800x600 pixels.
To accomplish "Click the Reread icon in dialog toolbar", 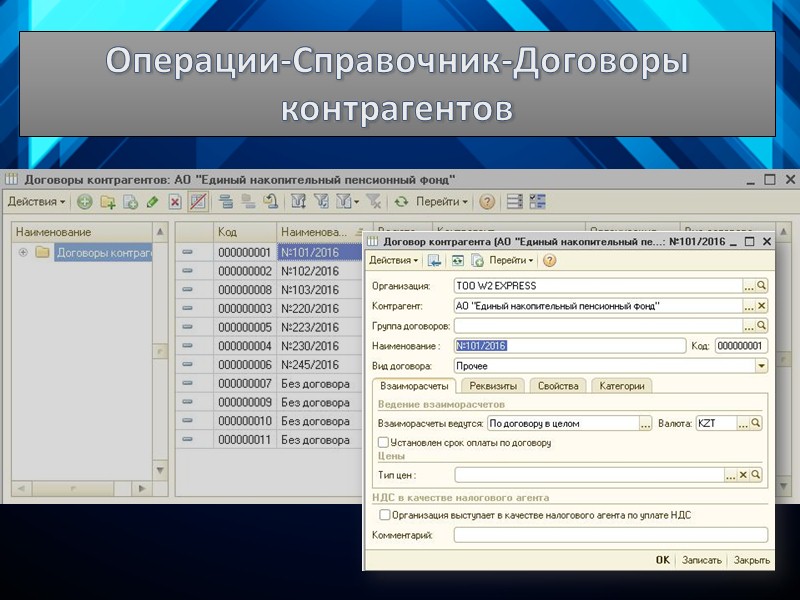I will pyautogui.click(x=458, y=261).
